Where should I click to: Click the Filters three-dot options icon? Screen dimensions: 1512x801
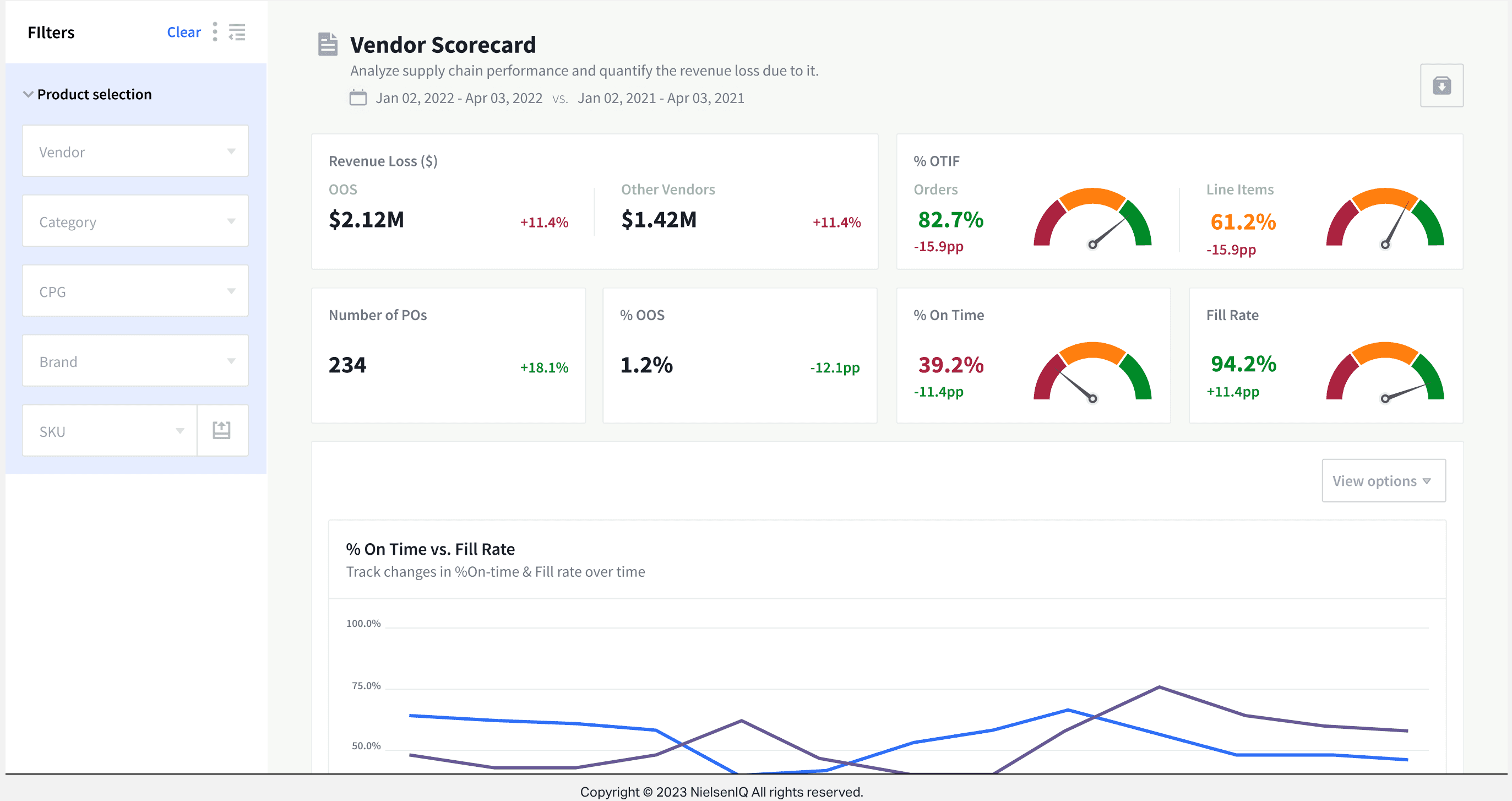(215, 32)
